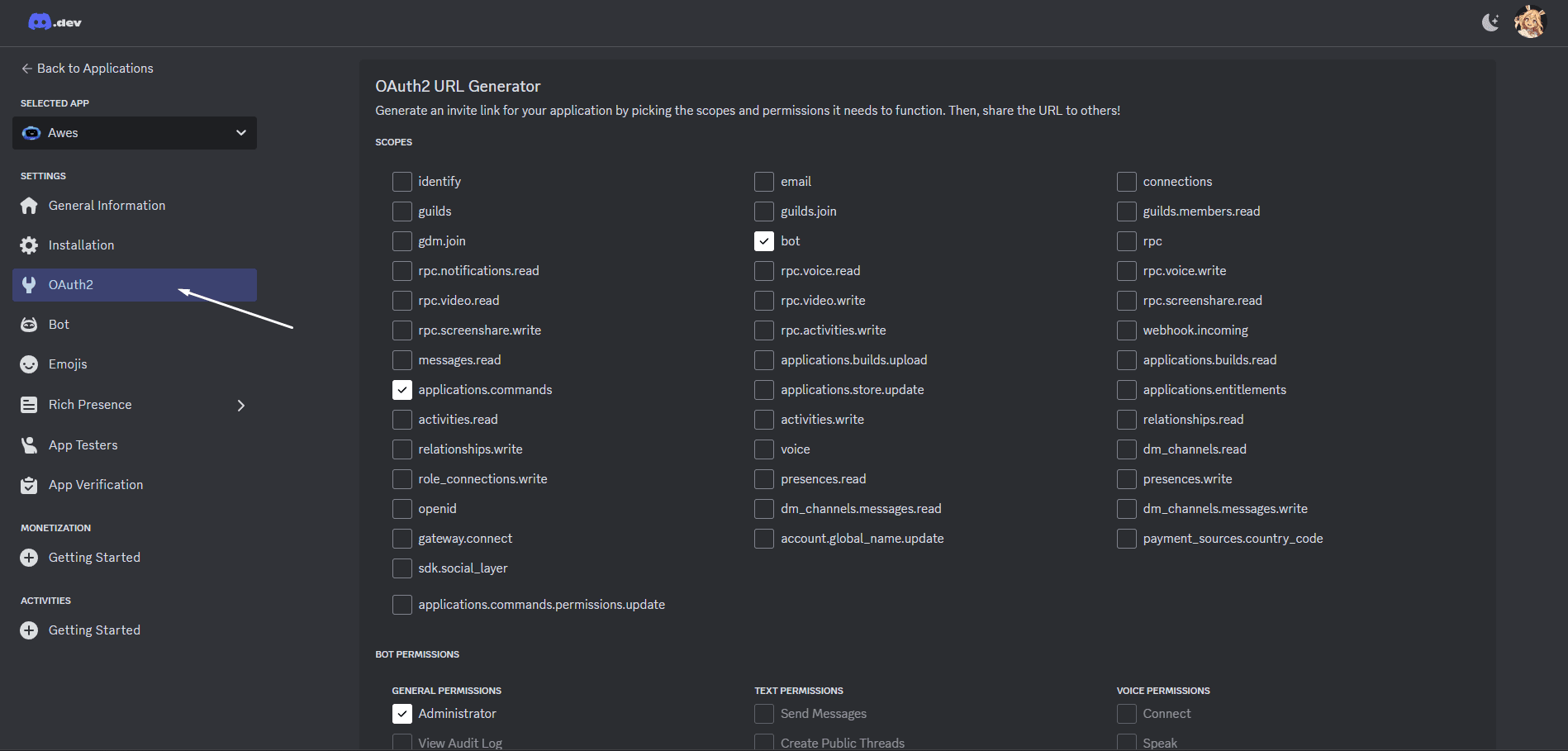Click the Installation gear icon
1568x751 pixels.
coord(29,245)
